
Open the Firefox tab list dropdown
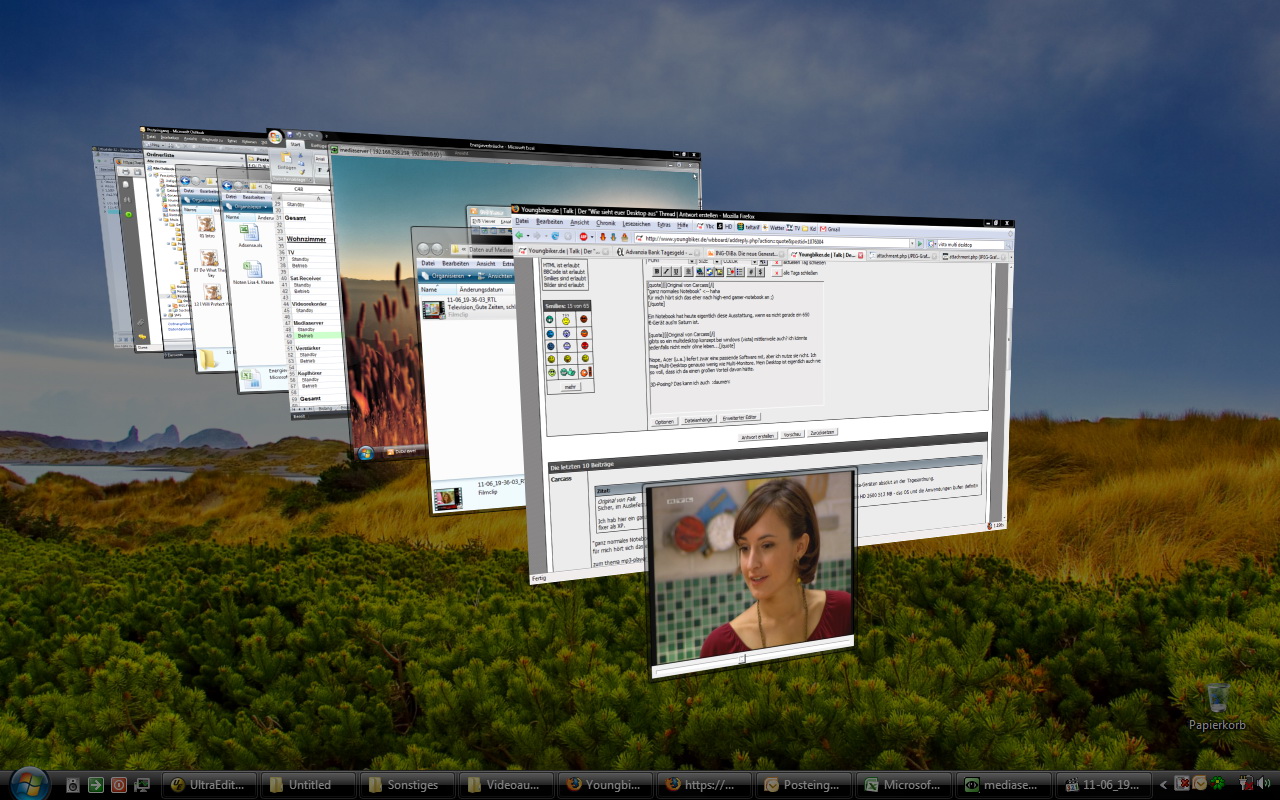(x=1011, y=258)
